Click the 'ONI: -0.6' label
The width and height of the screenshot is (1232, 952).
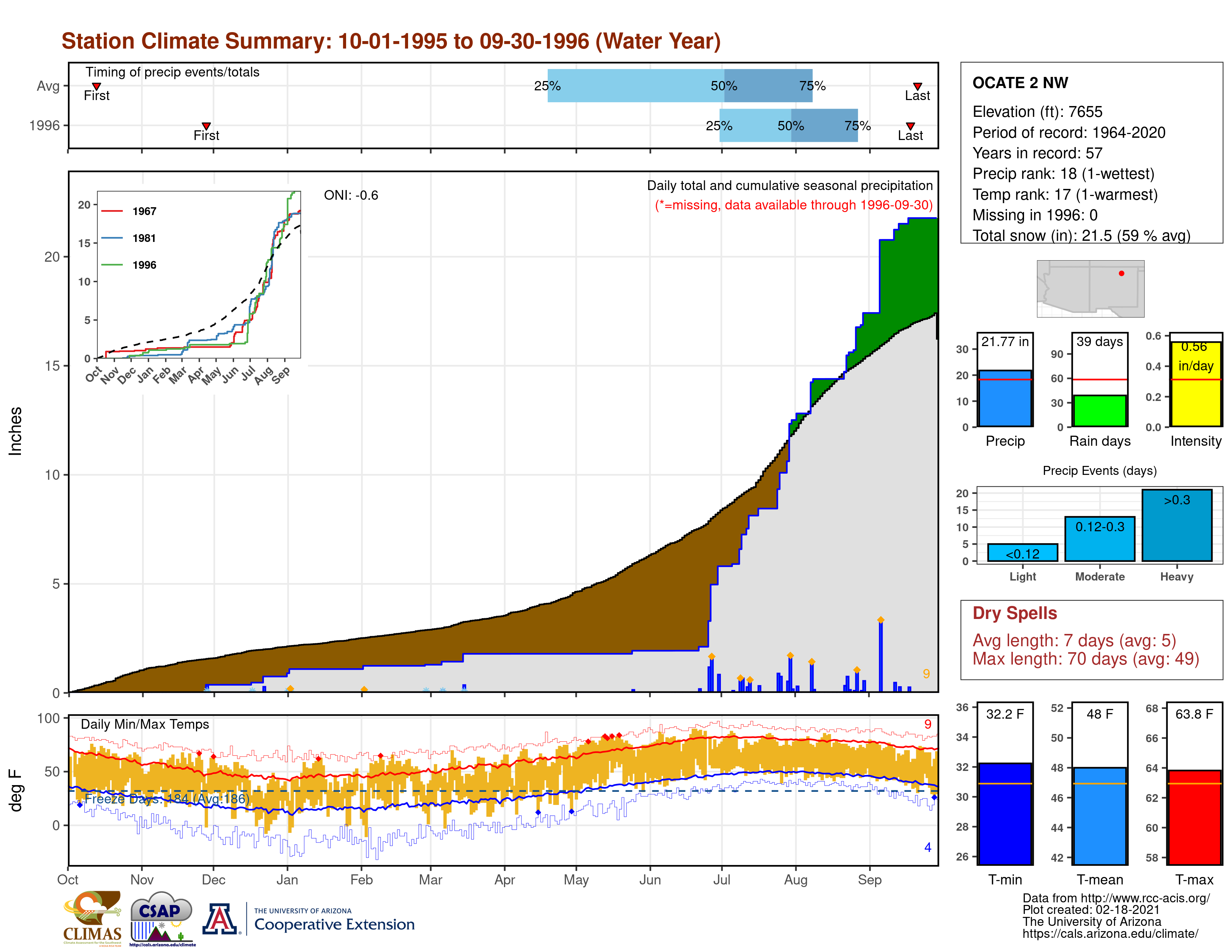pyautogui.click(x=351, y=195)
